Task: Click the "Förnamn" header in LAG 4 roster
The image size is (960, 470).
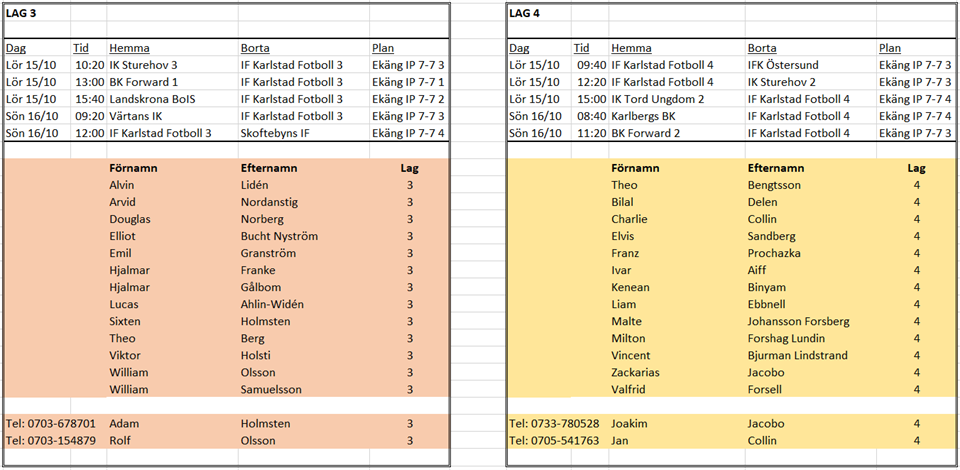Action: pyautogui.click(x=634, y=168)
